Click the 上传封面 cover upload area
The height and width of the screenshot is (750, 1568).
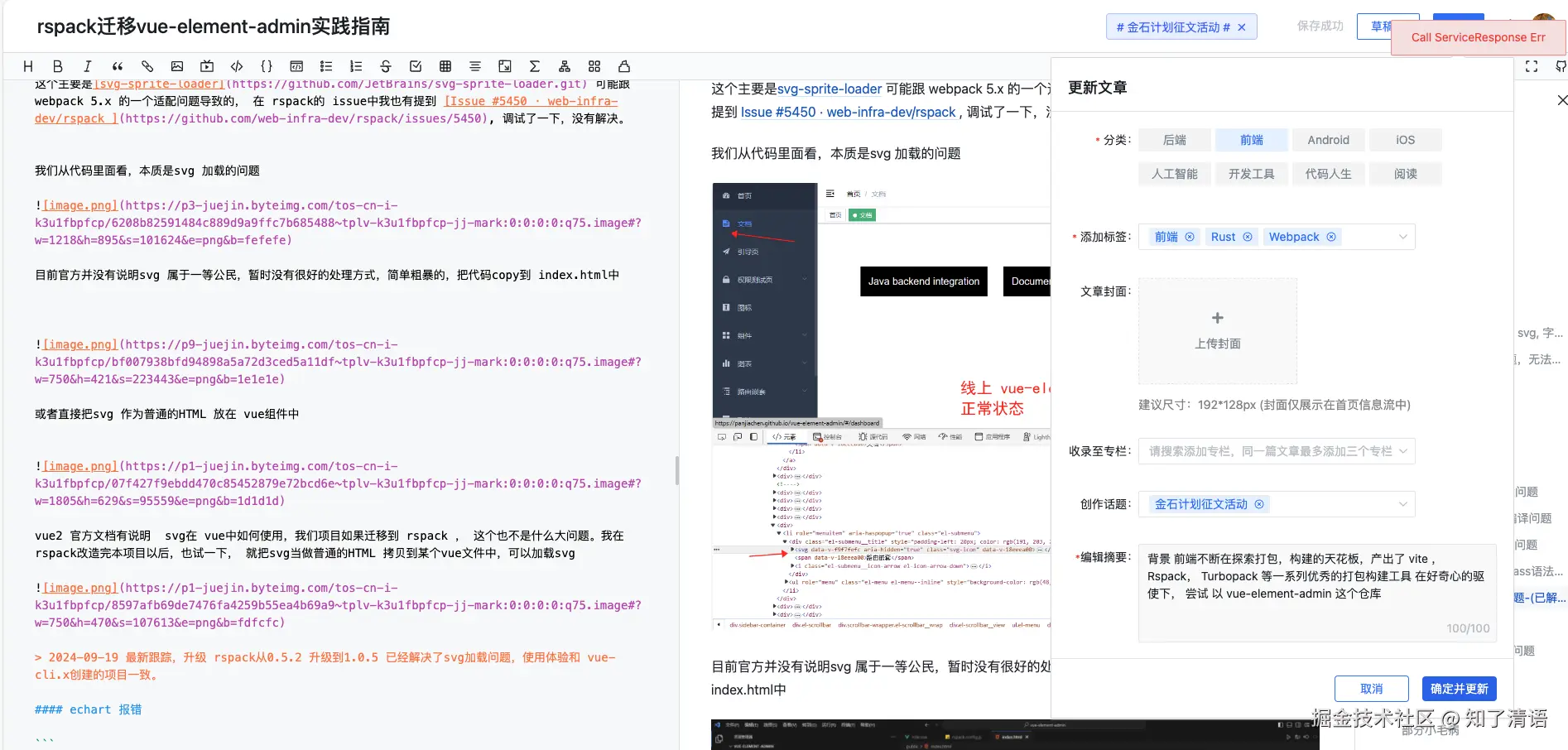pyautogui.click(x=1217, y=331)
